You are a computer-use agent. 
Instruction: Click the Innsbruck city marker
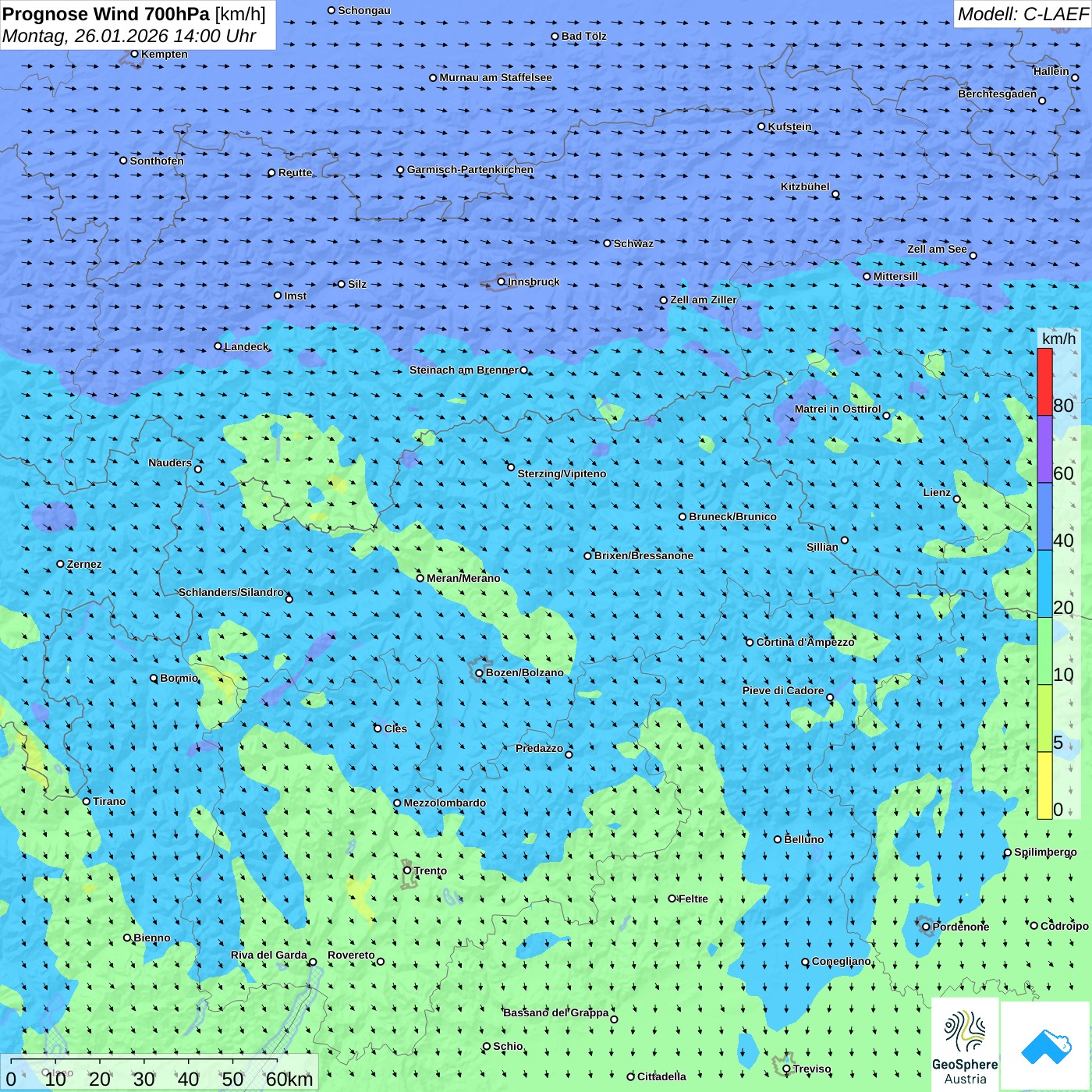[502, 282]
